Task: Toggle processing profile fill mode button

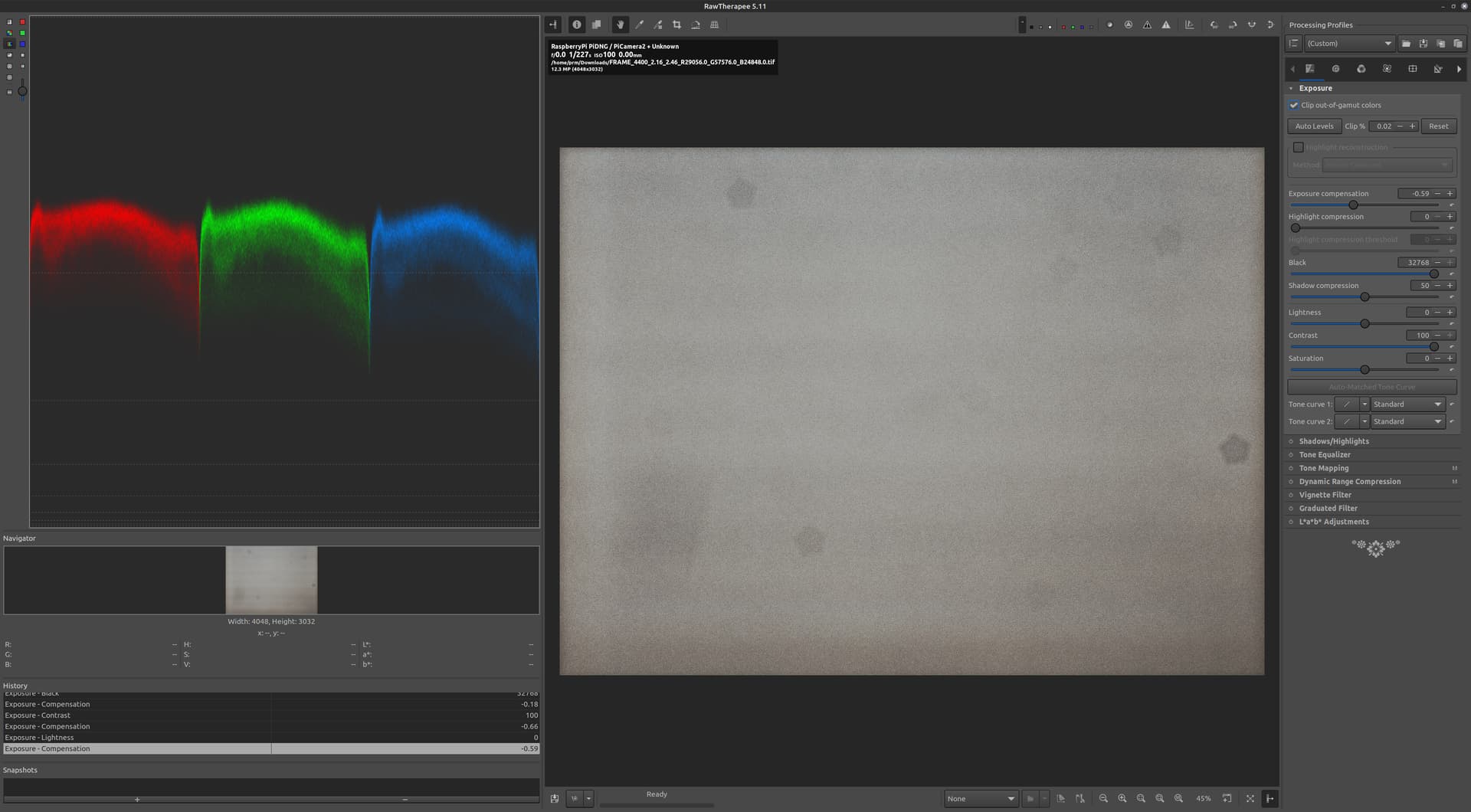Action: [1294, 44]
